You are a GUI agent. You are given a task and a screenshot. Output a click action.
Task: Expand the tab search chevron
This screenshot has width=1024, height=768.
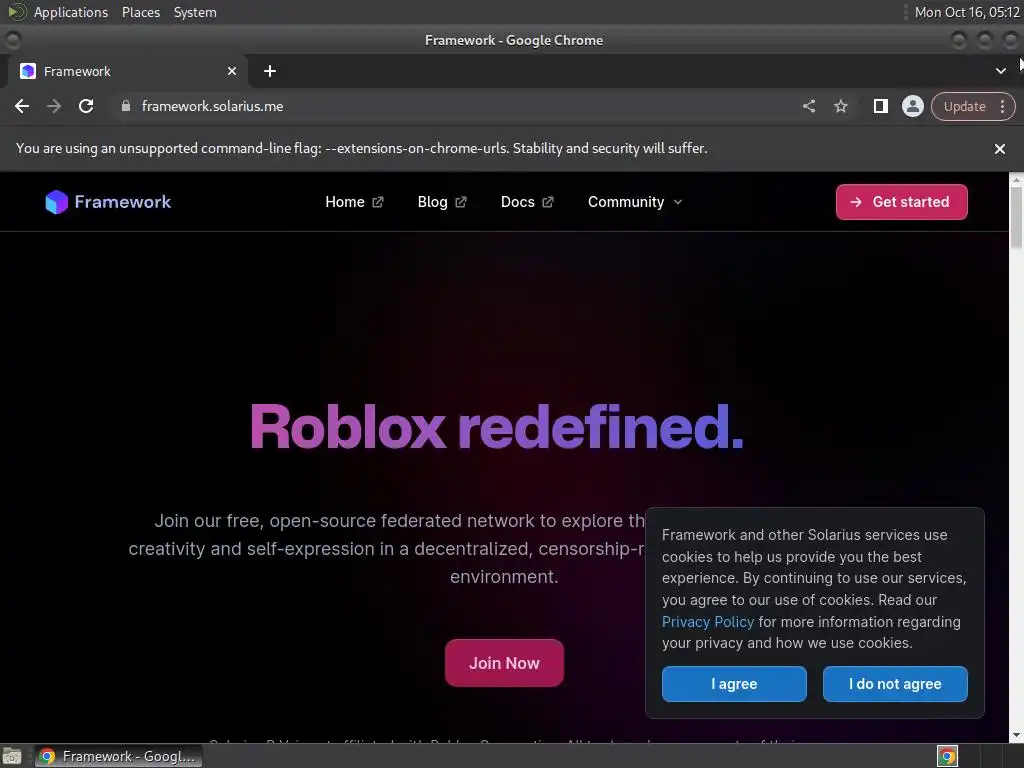1000,71
